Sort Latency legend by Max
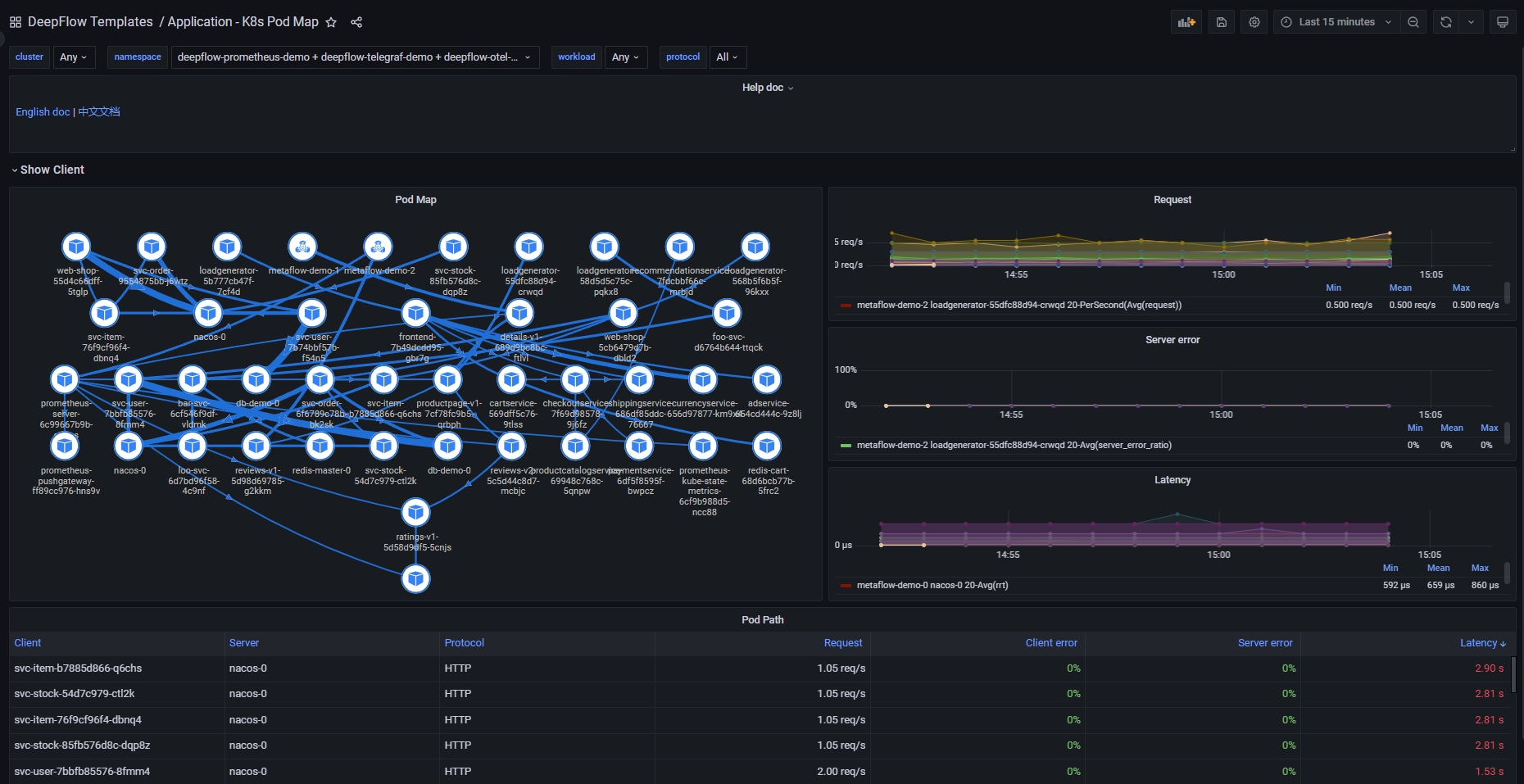Screen dimensions: 1524x784 [1480, 568]
